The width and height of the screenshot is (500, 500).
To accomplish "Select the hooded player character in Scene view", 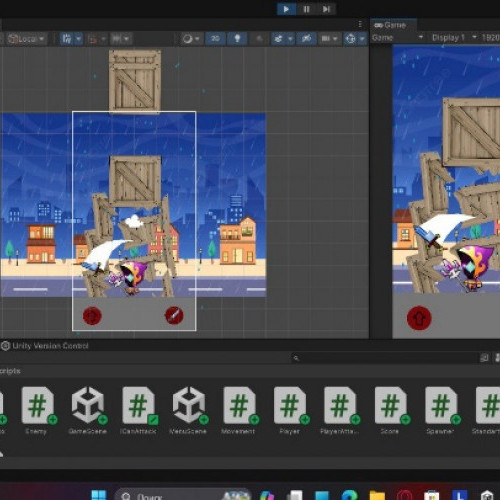I will click(x=133, y=277).
